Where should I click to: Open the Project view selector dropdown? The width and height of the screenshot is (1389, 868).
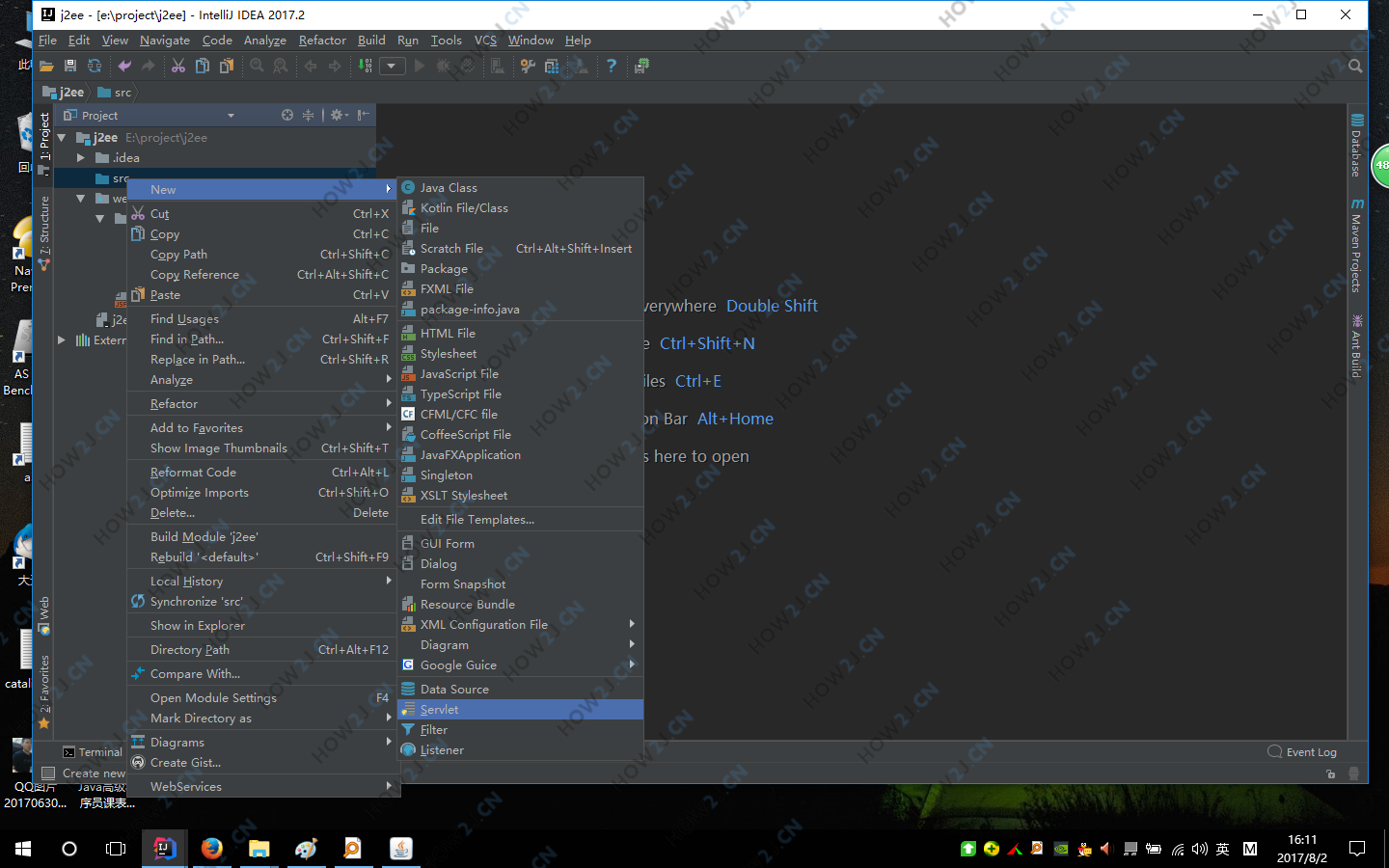231,116
